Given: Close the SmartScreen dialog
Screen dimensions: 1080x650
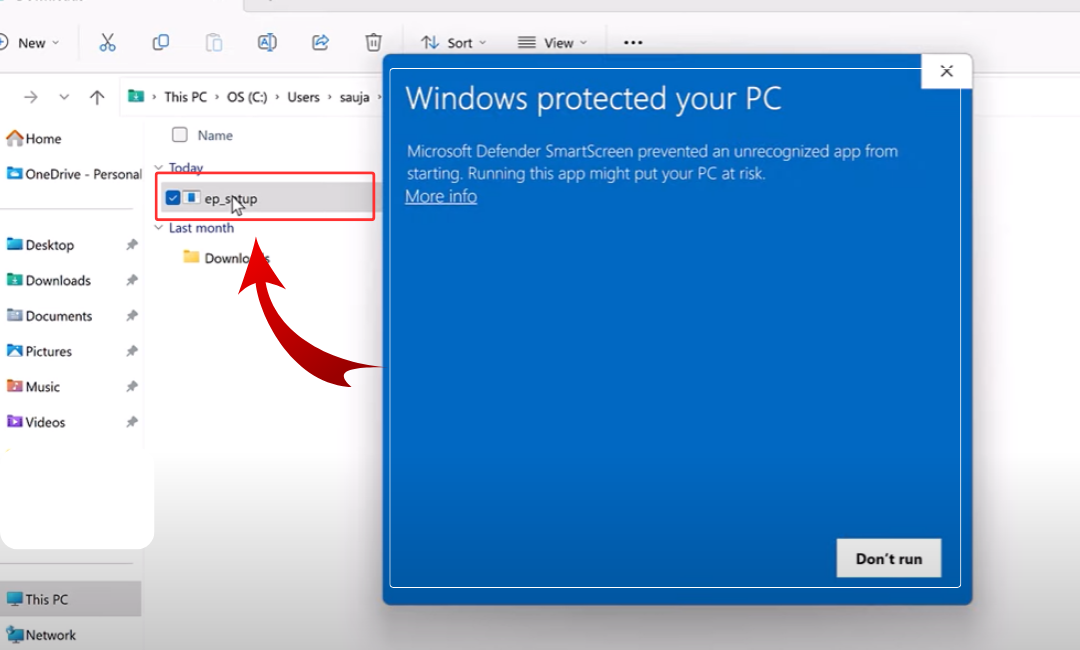Looking at the screenshot, I should tap(946, 71).
